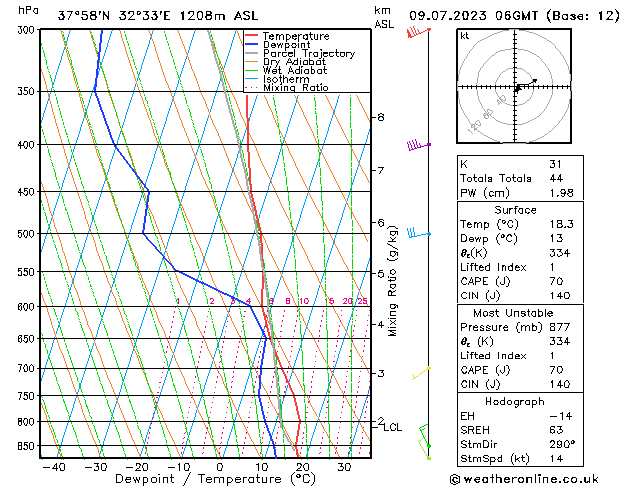Click the blue wind barb at 500 hPa
The height and width of the screenshot is (486, 629).
pyautogui.click(x=419, y=233)
